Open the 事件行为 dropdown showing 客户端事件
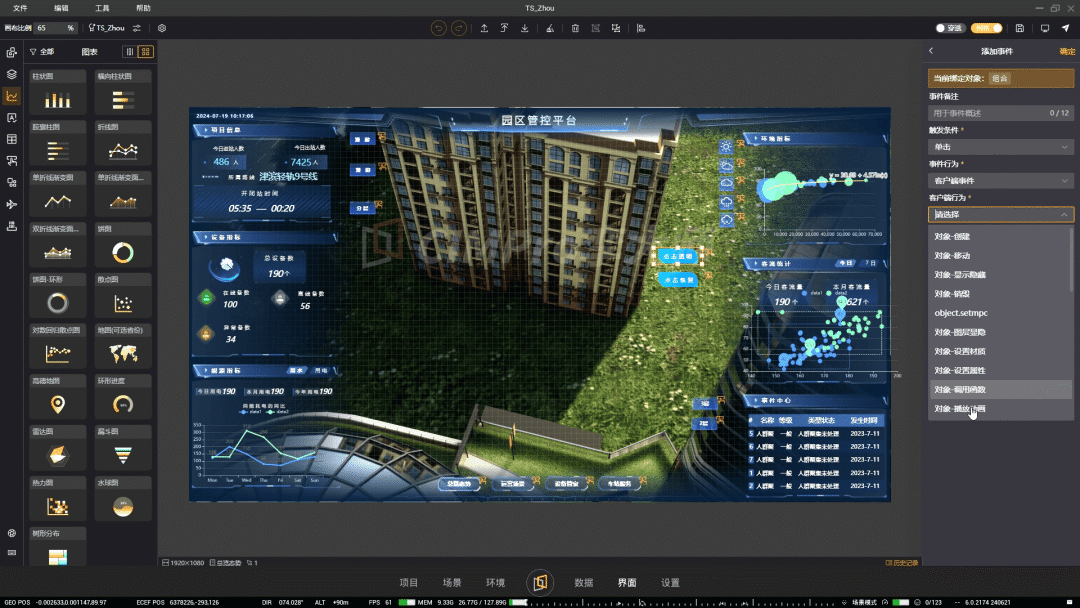This screenshot has height=608, width=1080. (x=1001, y=180)
